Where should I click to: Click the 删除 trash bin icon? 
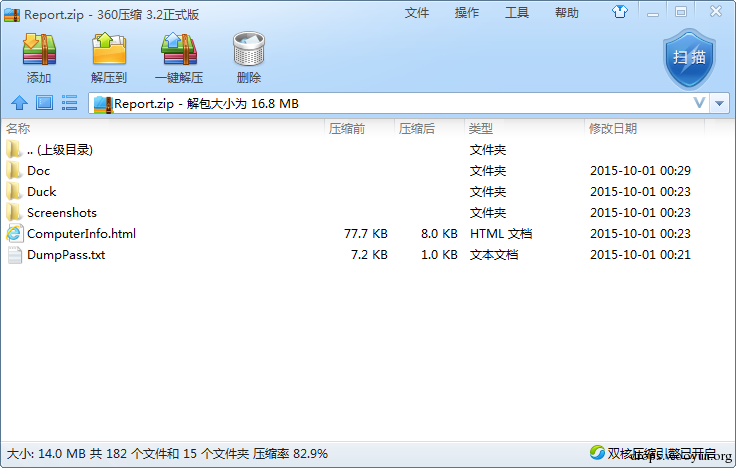pyautogui.click(x=249, y=49)
